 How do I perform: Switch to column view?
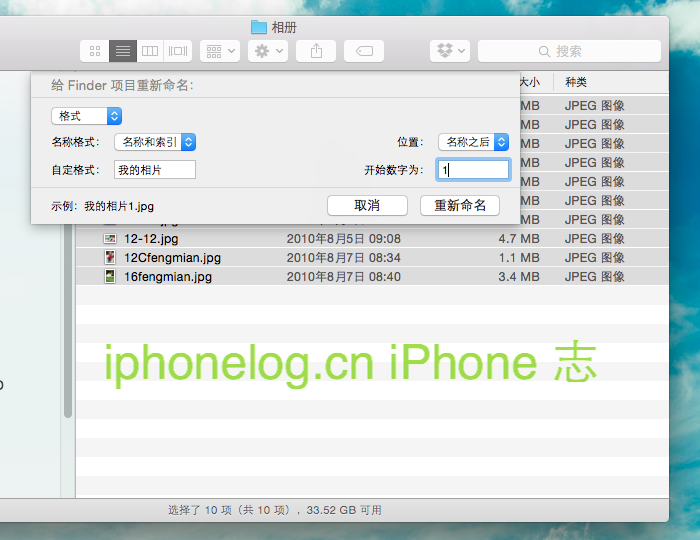[x=150, y=51]
